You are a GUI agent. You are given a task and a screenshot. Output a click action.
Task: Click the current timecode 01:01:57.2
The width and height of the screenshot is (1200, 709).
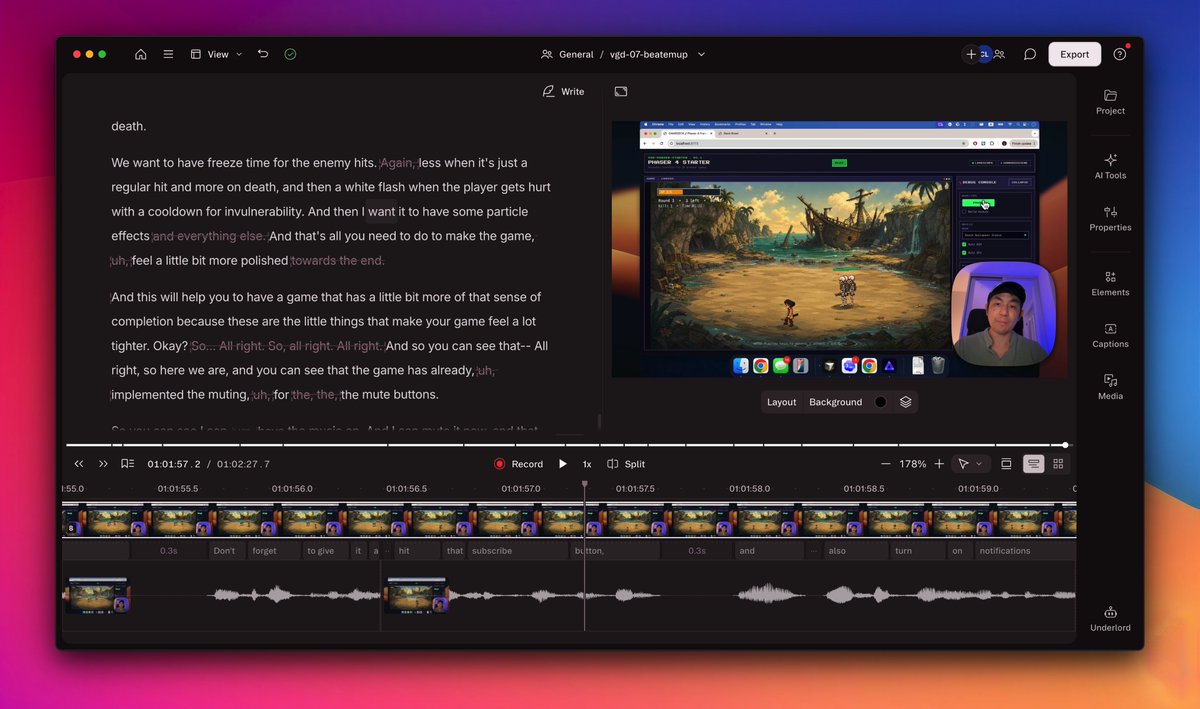pyautogui.click(x=174, y=464)
